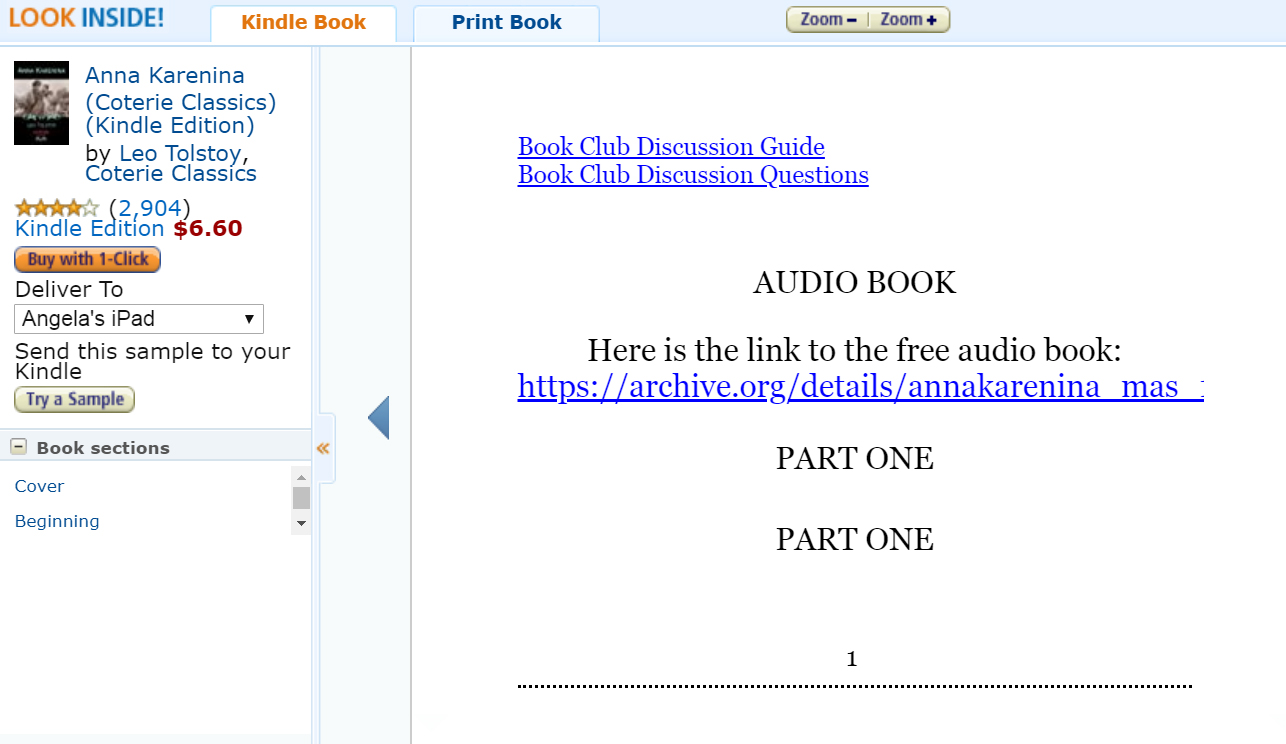
Task: Click the Zoom plus button
Action: click(908, 20)
